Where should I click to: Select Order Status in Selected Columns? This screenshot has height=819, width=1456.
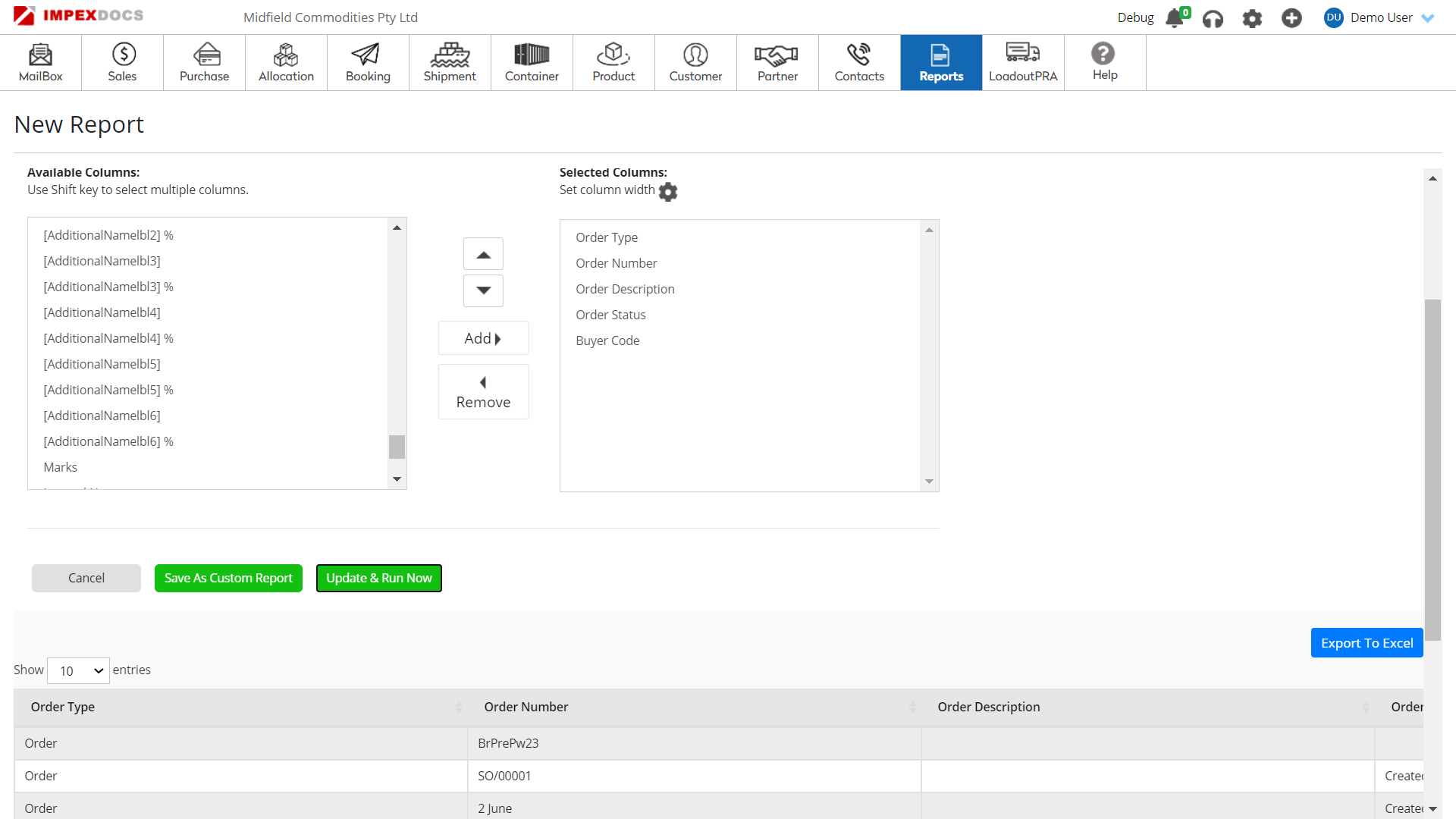point(610,315)
